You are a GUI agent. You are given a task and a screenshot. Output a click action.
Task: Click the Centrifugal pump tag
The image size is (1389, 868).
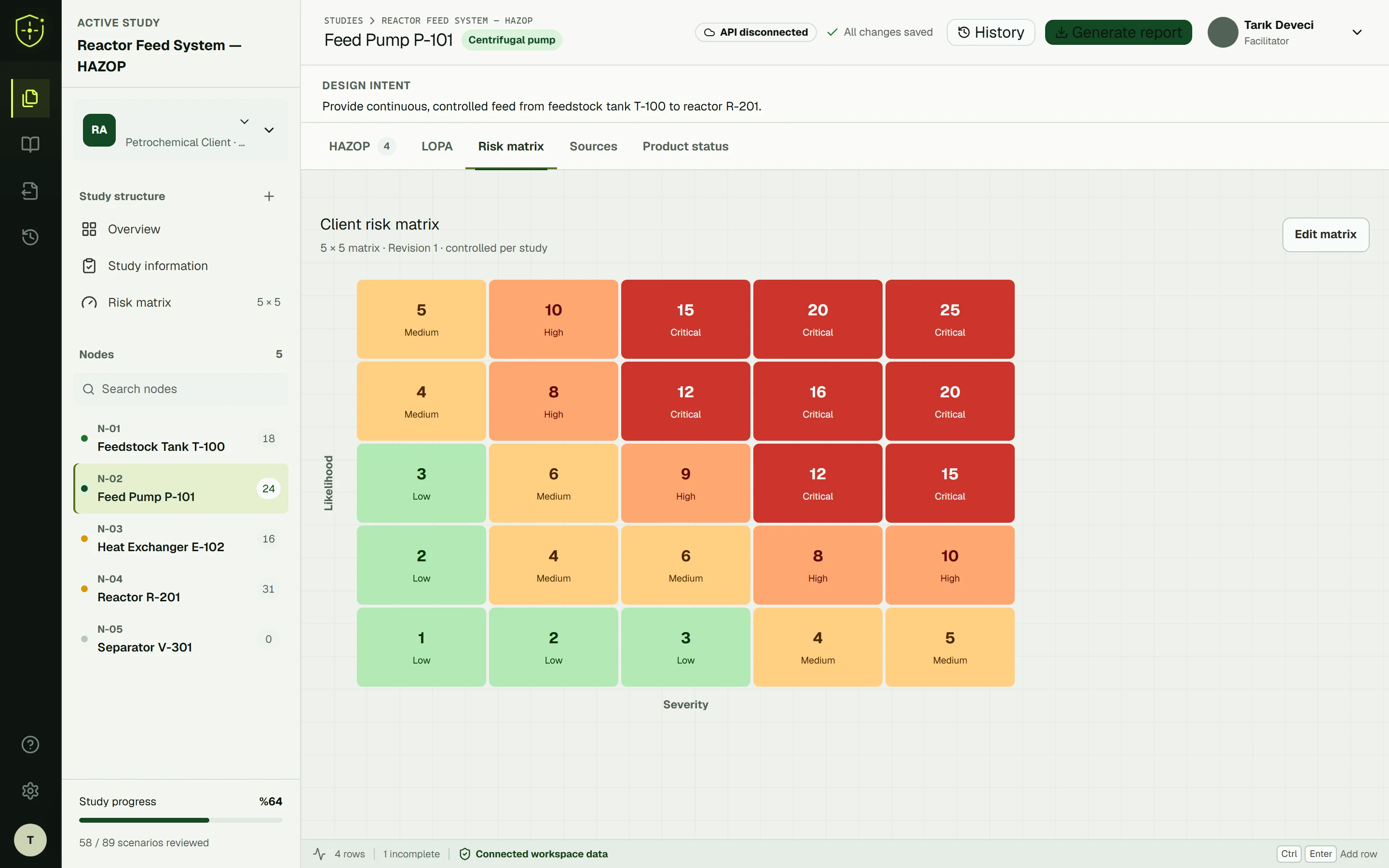click(511, 40)
